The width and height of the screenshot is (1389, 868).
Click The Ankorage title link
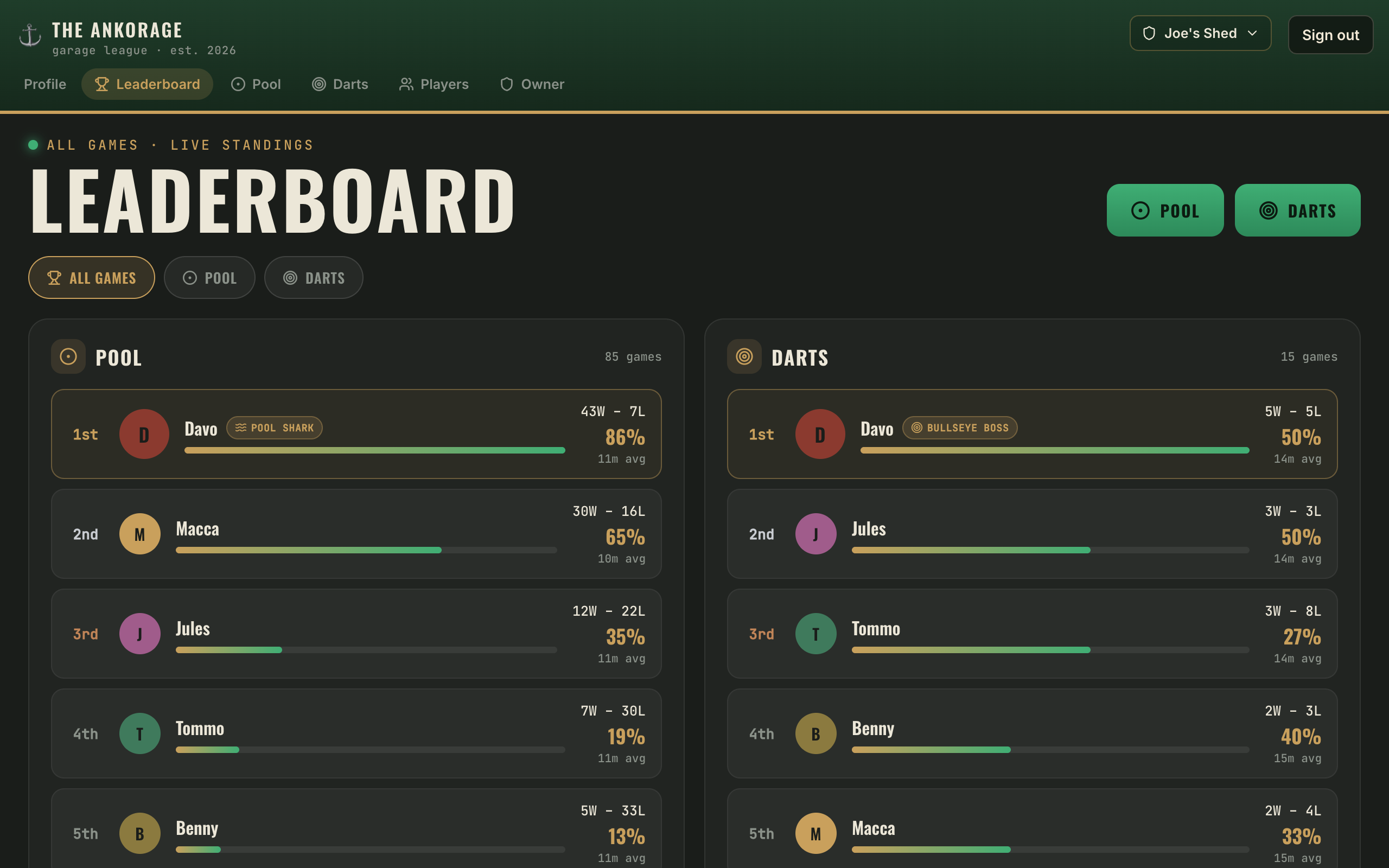point(117,30)
